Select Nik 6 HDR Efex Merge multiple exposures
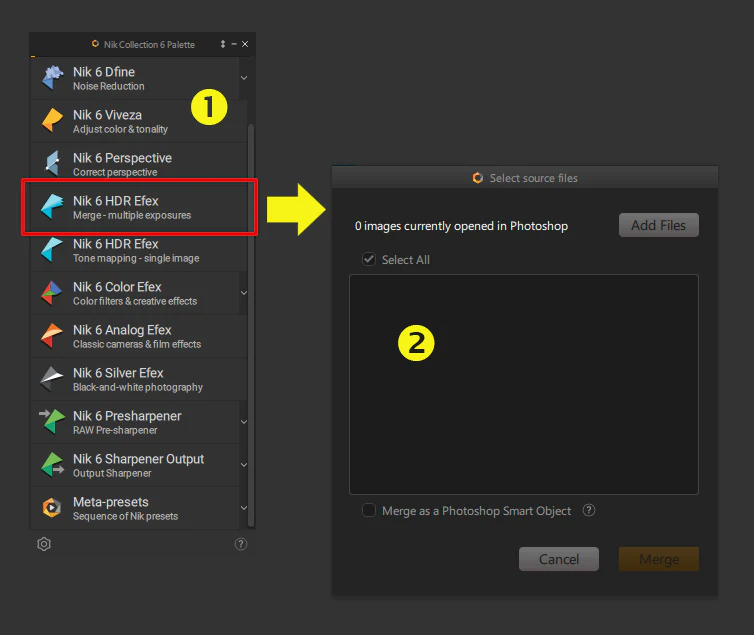The image size is (754, 635). click(139, 207)
